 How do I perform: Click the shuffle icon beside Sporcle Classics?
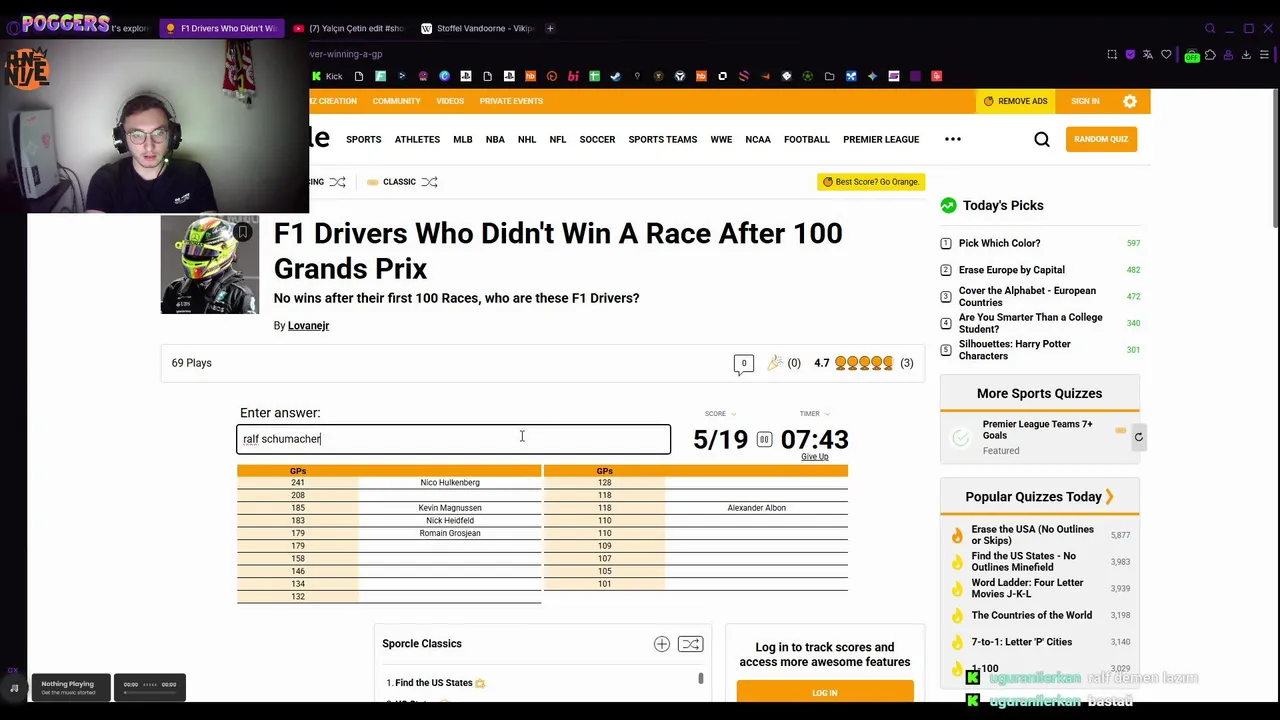[x=690, y=644]
